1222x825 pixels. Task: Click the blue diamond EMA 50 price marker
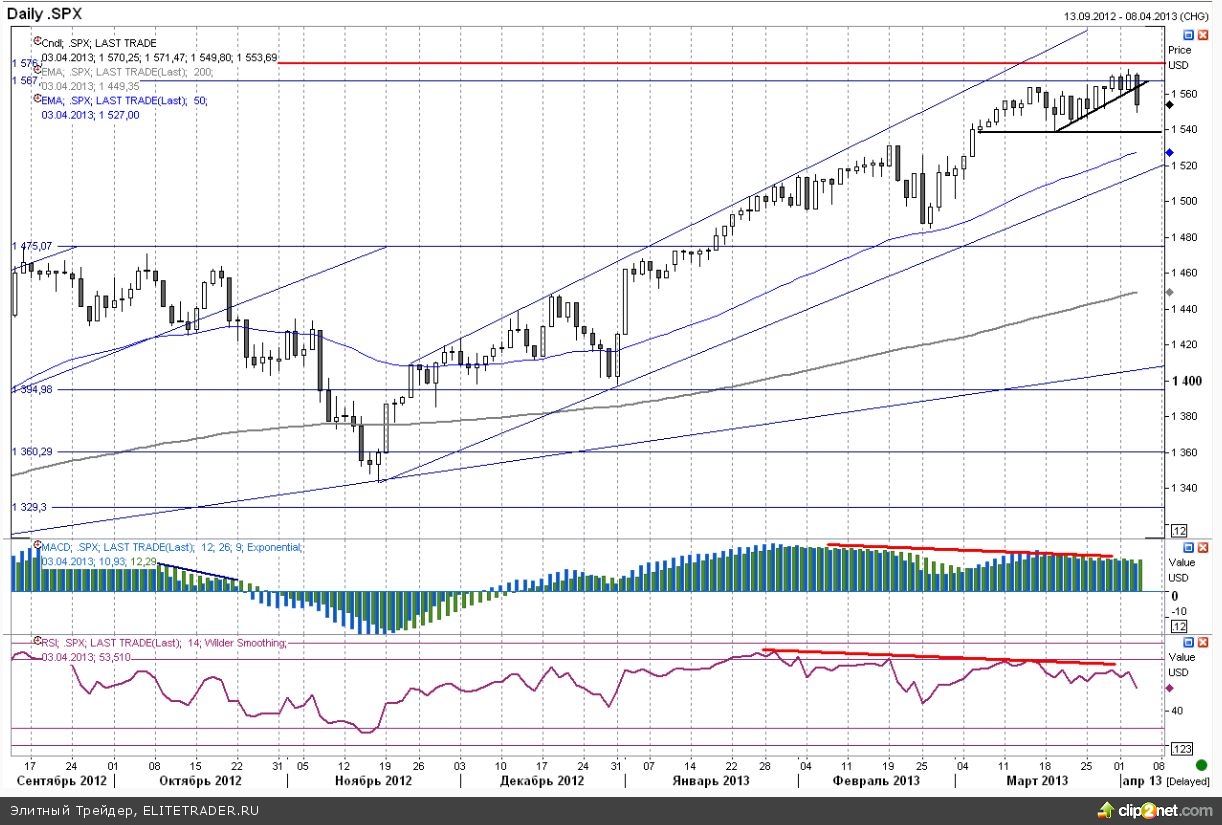pos(1169,152)
